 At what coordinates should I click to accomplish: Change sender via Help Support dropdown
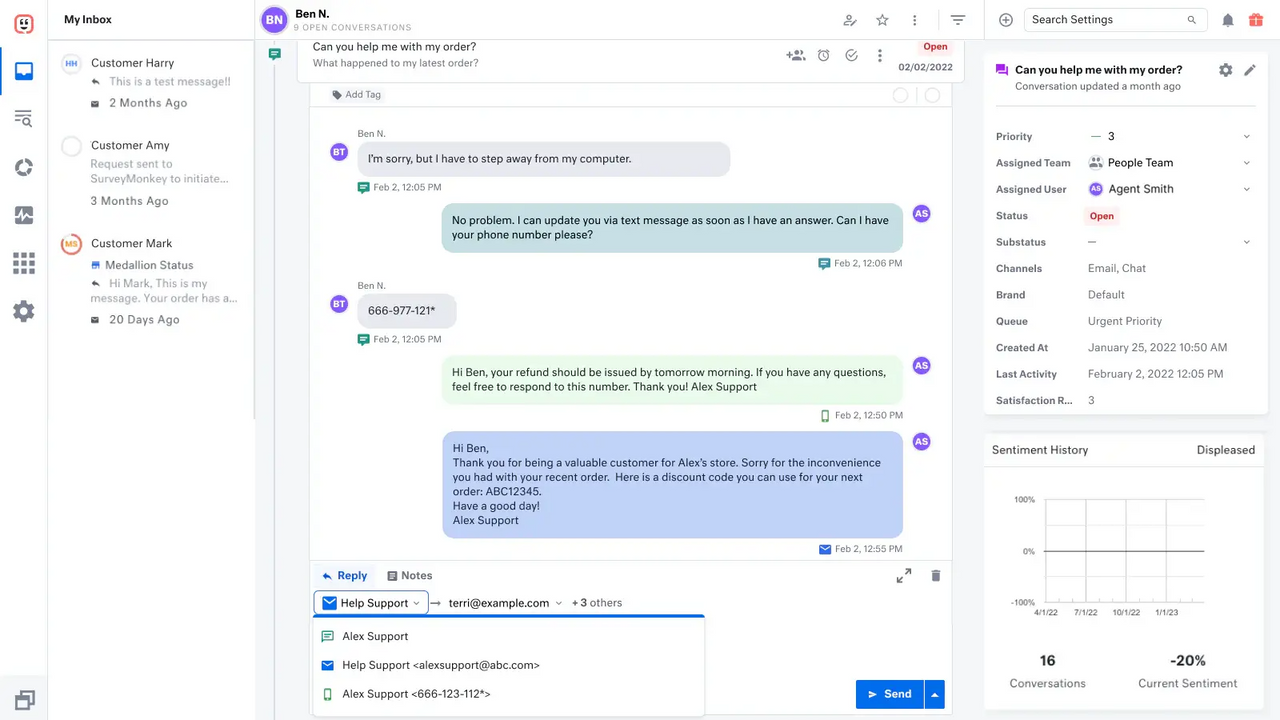[x=370, y=602]
